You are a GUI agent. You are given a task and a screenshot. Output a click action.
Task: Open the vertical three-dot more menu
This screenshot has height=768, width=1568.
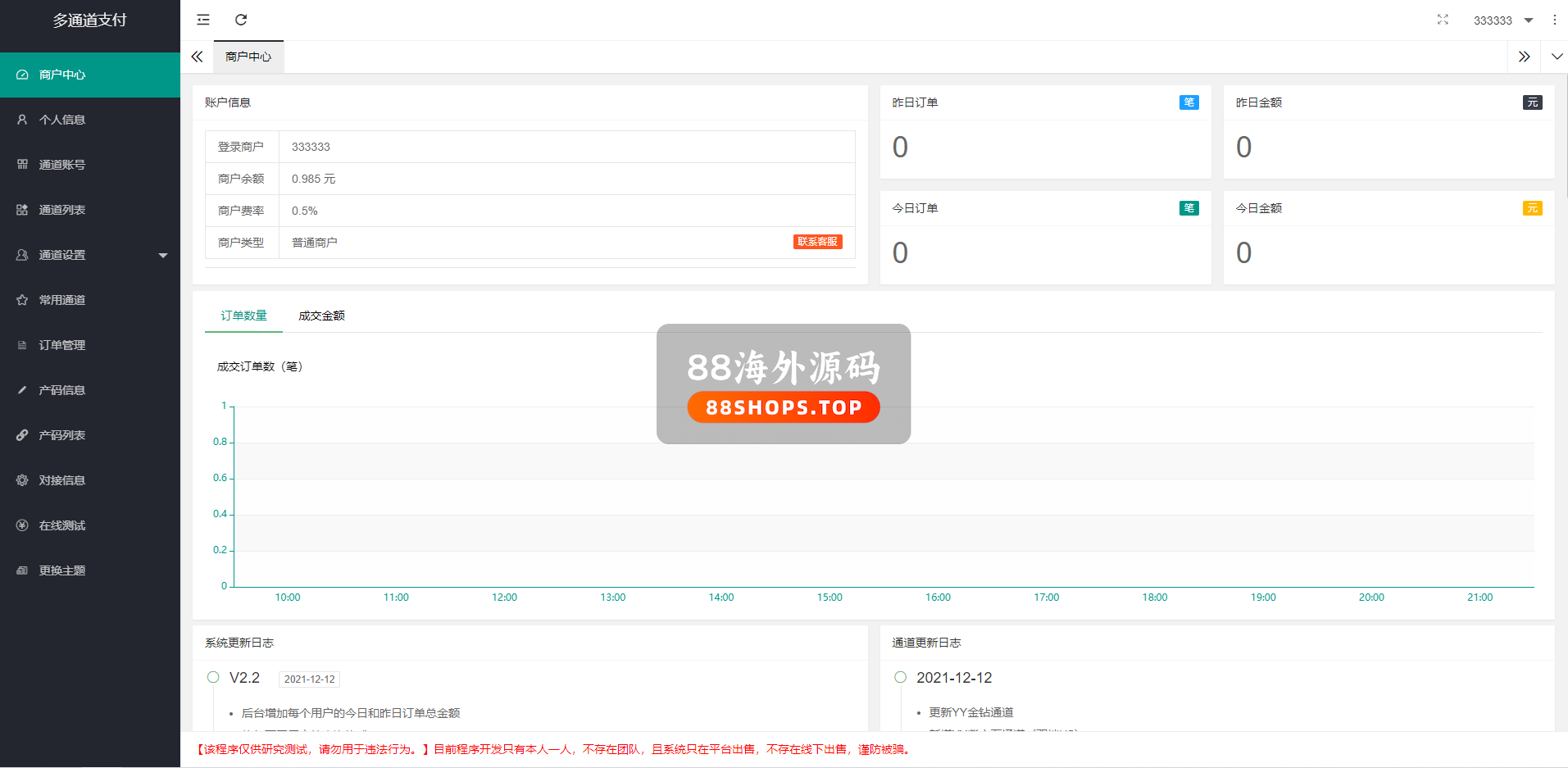[x=1554, y=20]
